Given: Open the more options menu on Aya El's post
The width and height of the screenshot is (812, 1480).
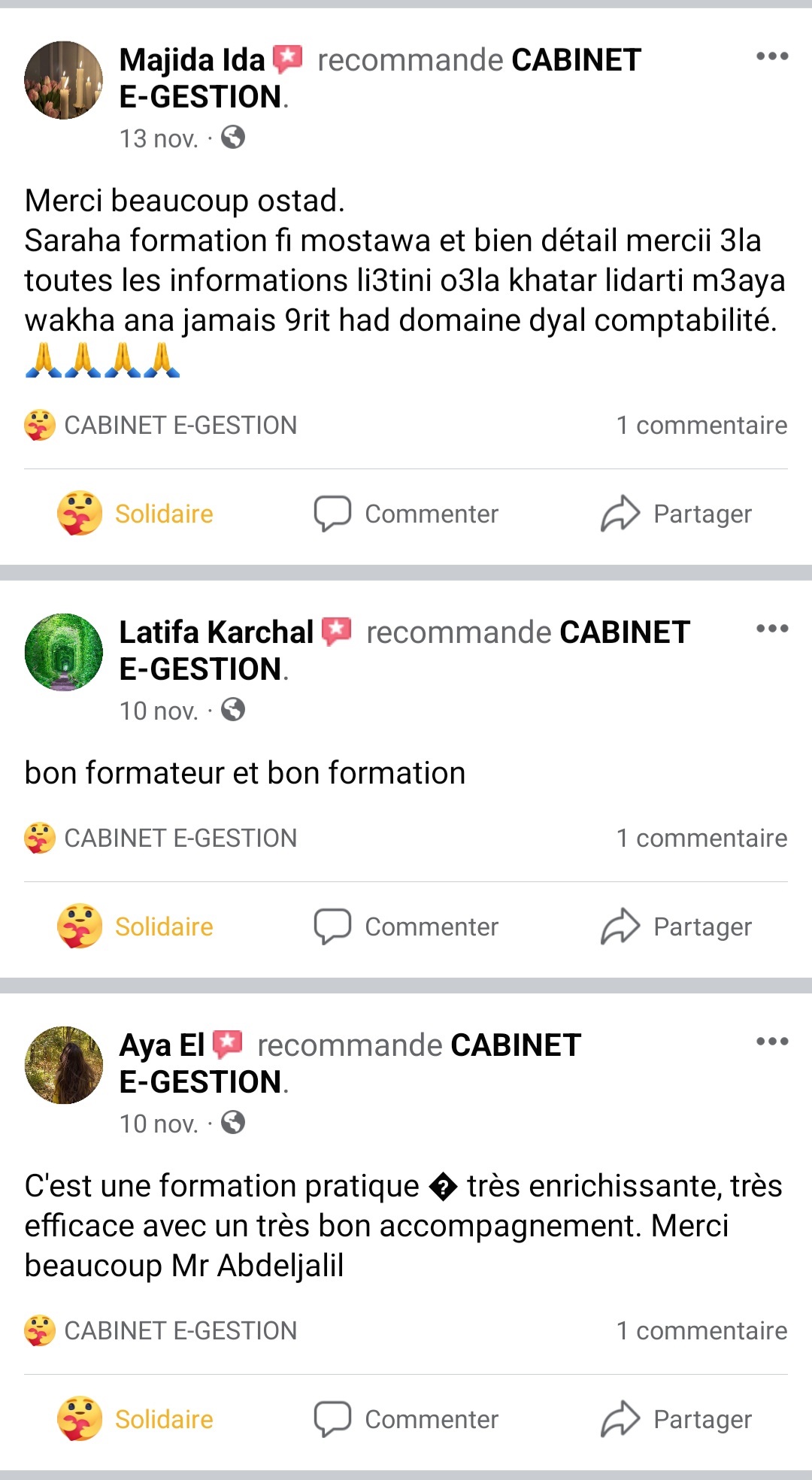Looking at the screenshot, I should click(x=772, y=1042).
